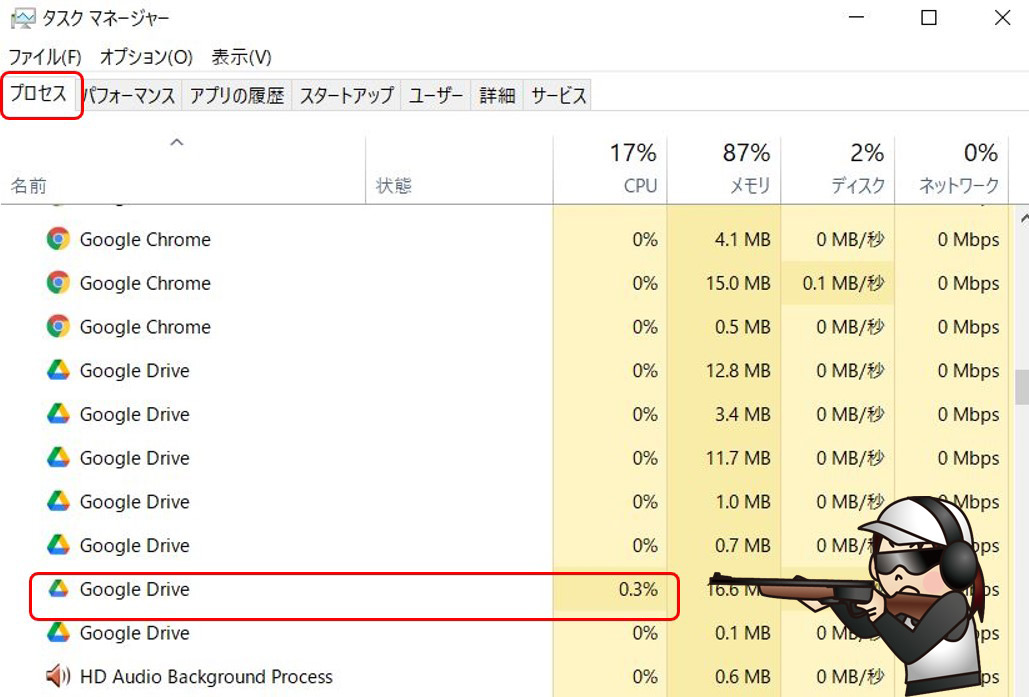Select the memory value 3.4 MB
This screenshot has width=1029, height=697.
tap(742, 414)
